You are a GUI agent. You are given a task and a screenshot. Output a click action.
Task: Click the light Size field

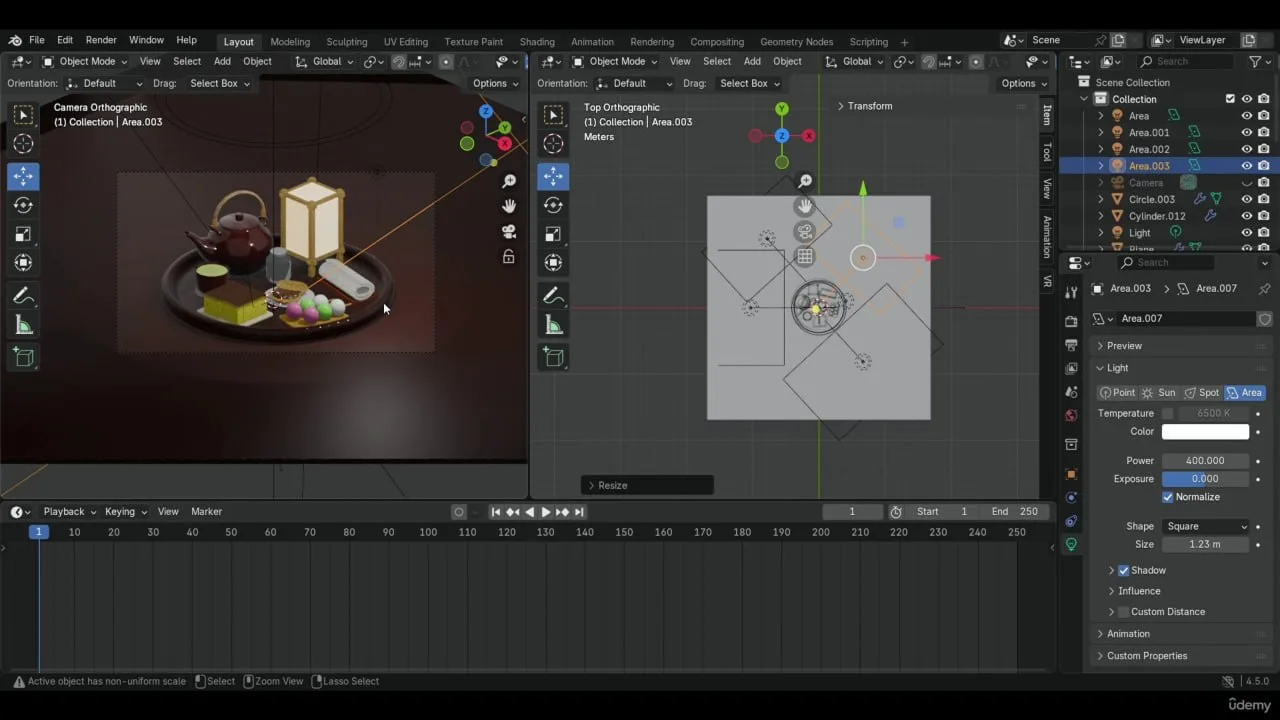(1205, 544)
